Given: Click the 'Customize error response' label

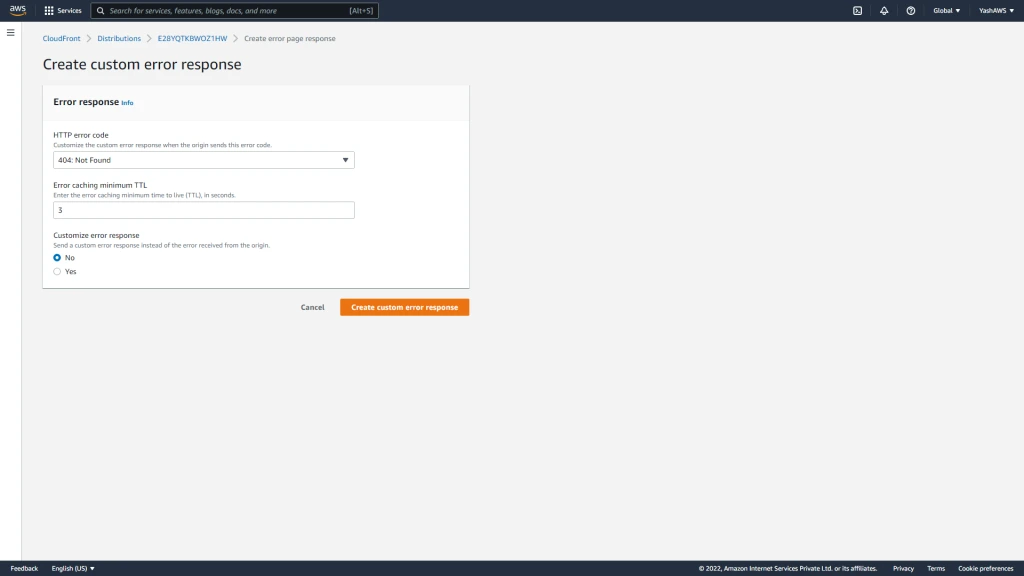Looking at the screenshot, I should point(96,235).
